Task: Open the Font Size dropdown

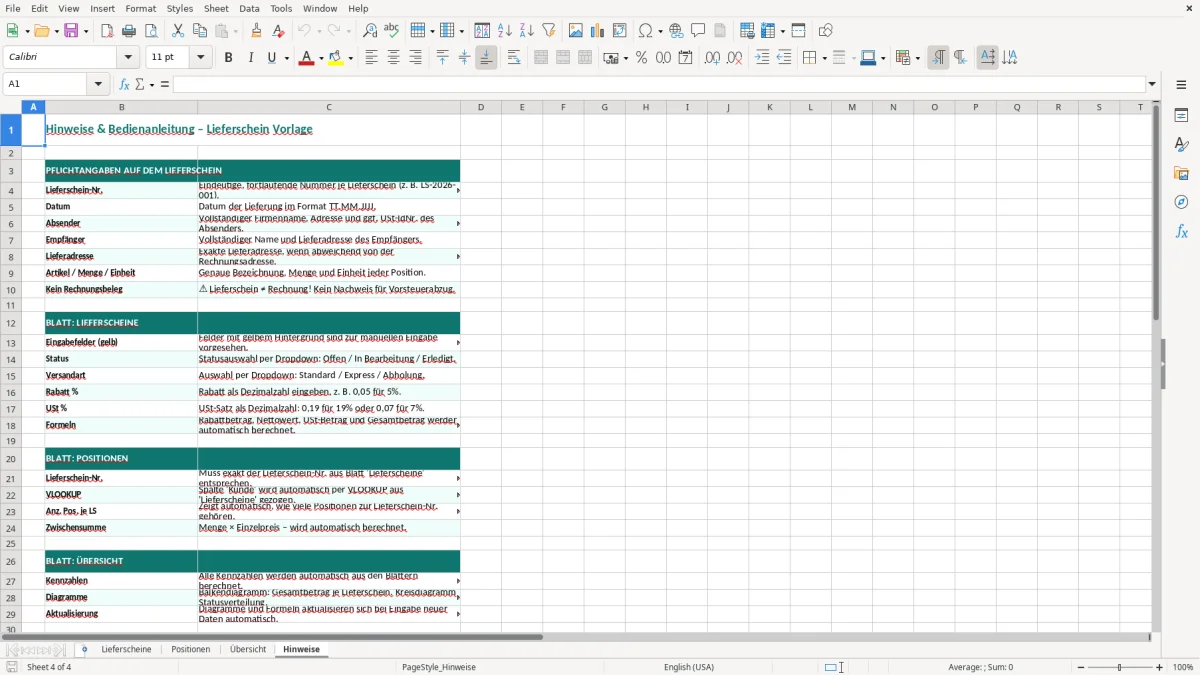Action: [x=201, y=58]
